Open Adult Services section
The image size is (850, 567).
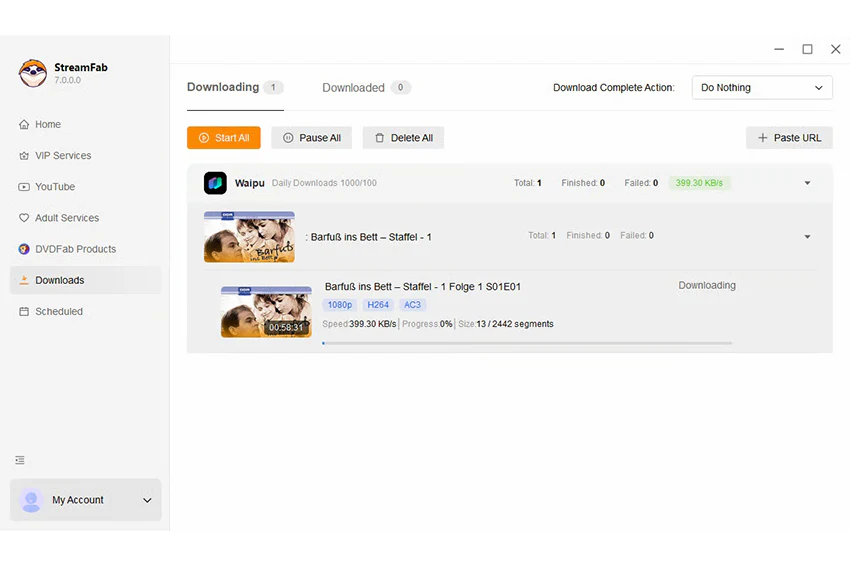[59, 218]
